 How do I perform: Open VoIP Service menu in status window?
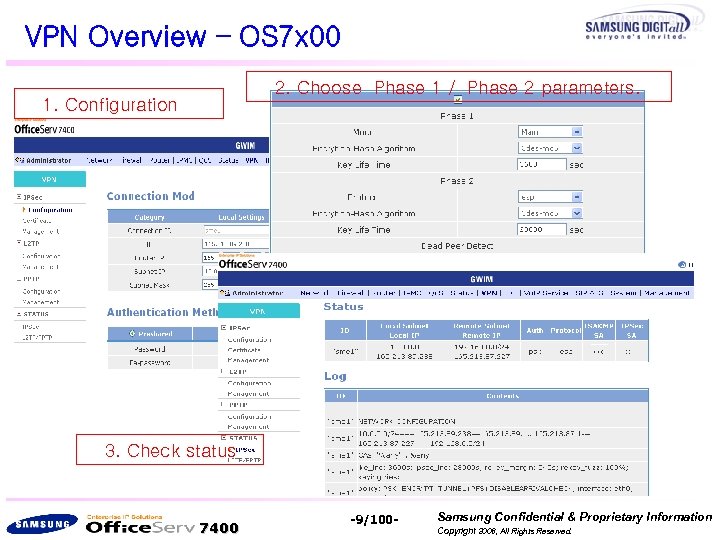point(546,292)
